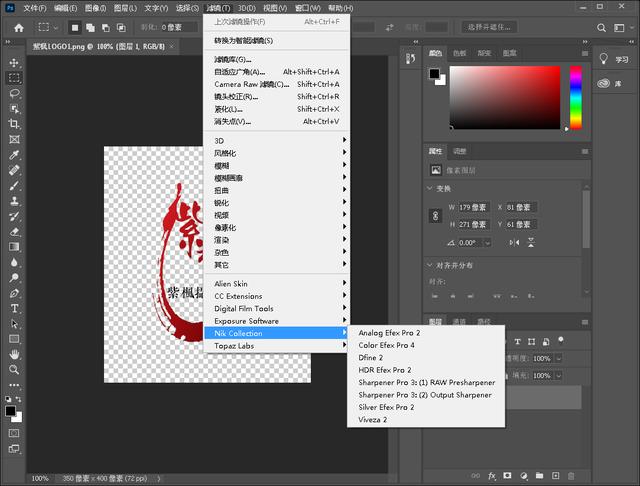The image size is (640, 486).
Task: Click inside the red color picker field
Action: (505, 98)
